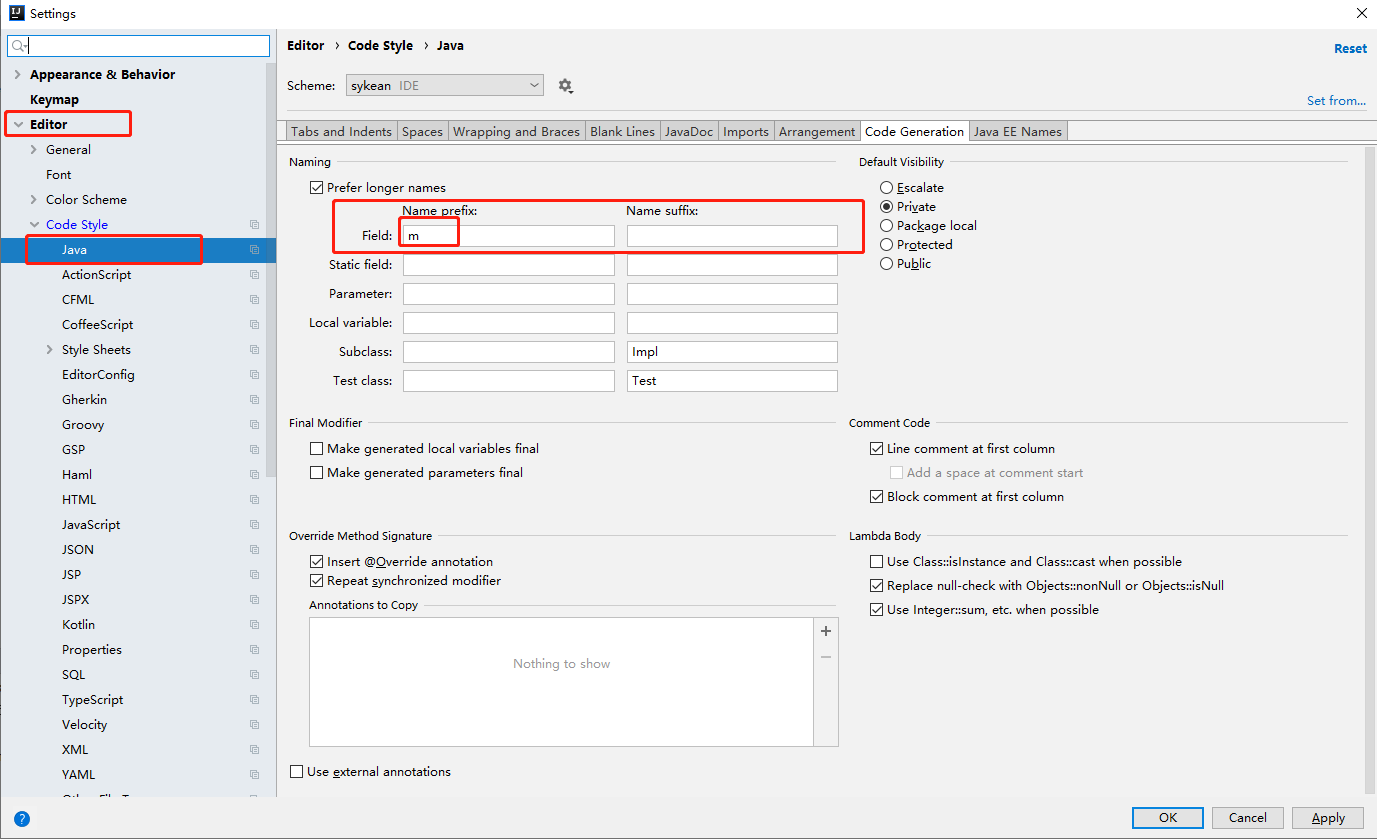This screenshot has height=839, width=1377.
Task: Collapse the Editor section
Action: 17,125
